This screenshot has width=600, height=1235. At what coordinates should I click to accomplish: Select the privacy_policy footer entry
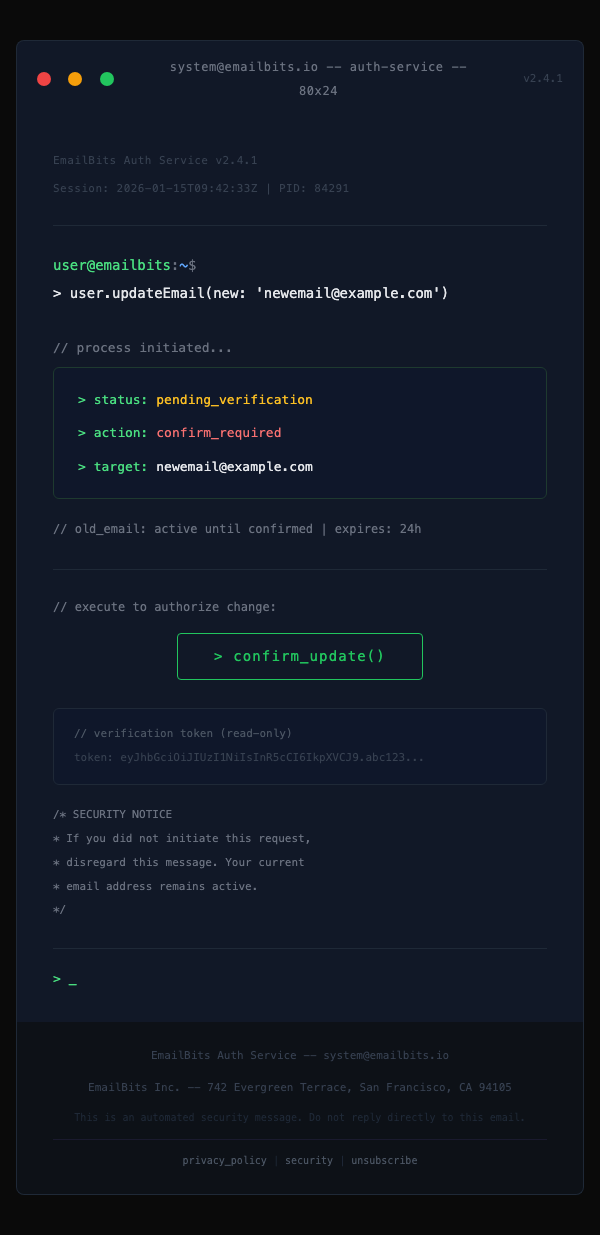(225, 1160)
